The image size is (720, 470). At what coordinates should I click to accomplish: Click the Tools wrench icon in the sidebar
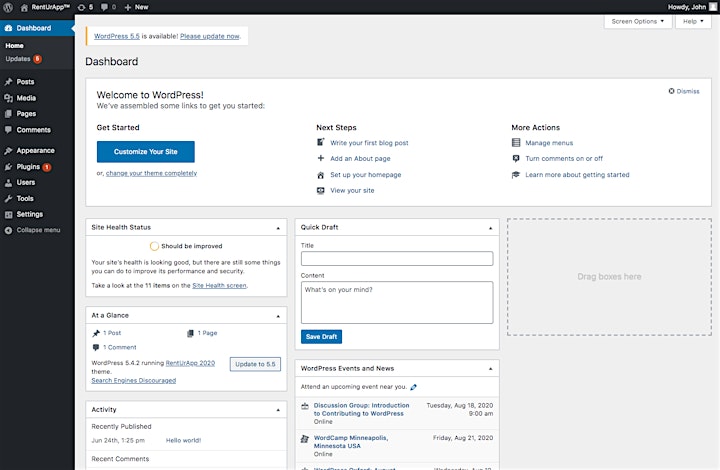coord(8,199)
